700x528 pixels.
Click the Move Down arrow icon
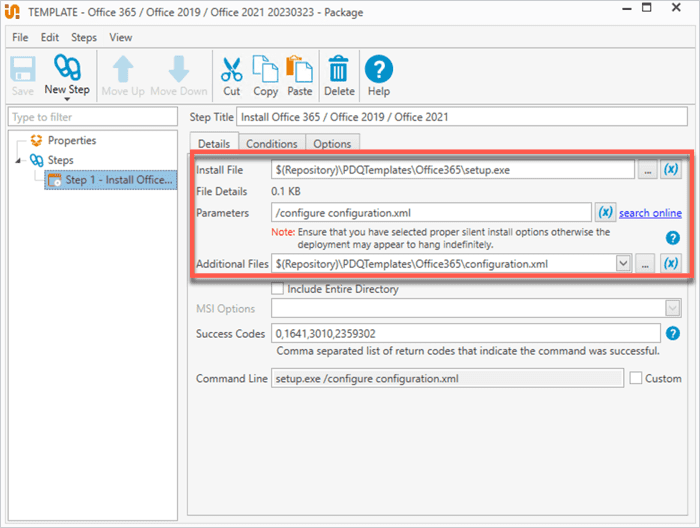(179, 69)
